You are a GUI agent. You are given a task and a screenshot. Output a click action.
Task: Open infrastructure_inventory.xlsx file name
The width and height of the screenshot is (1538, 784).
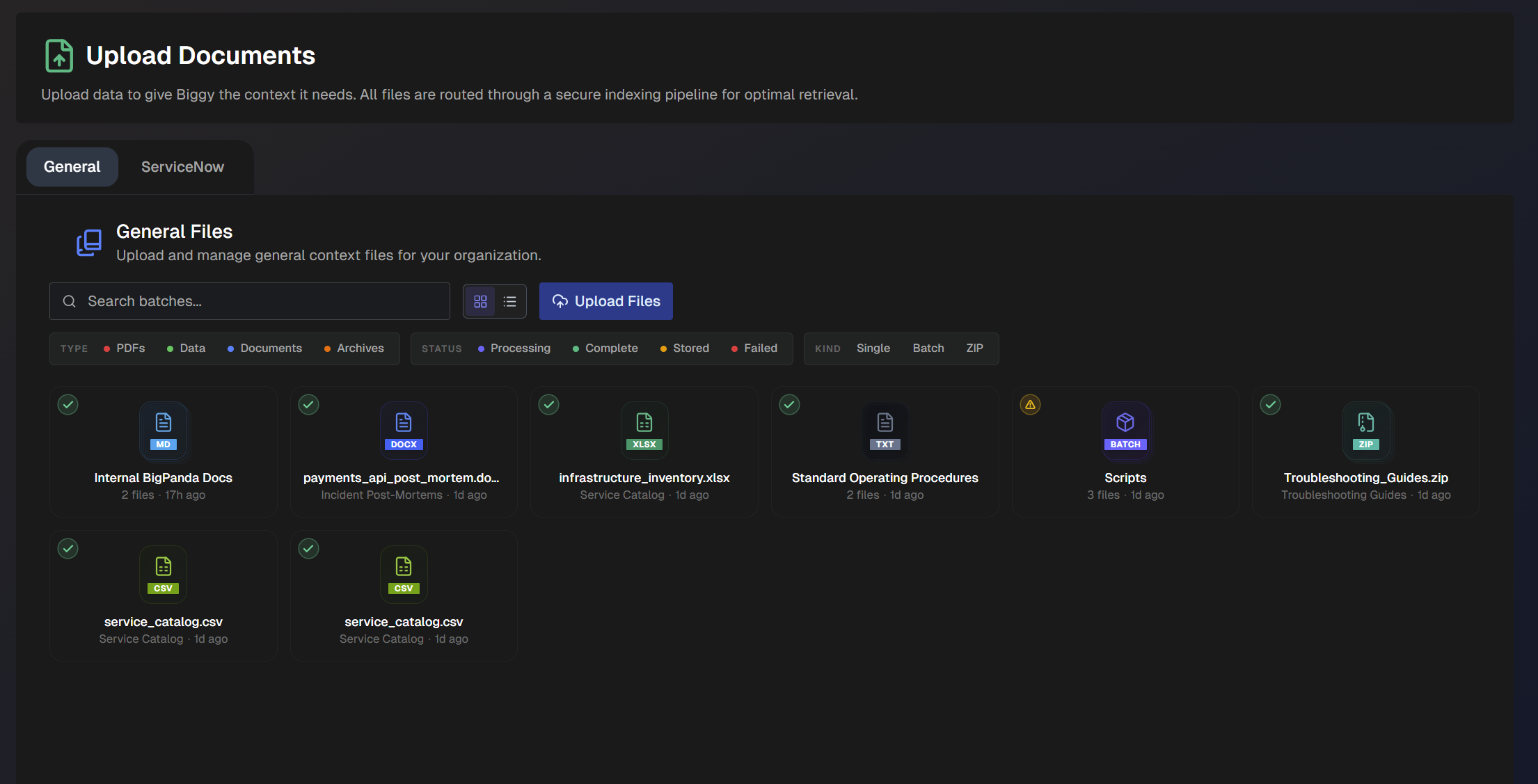click(x=644, y=478)
